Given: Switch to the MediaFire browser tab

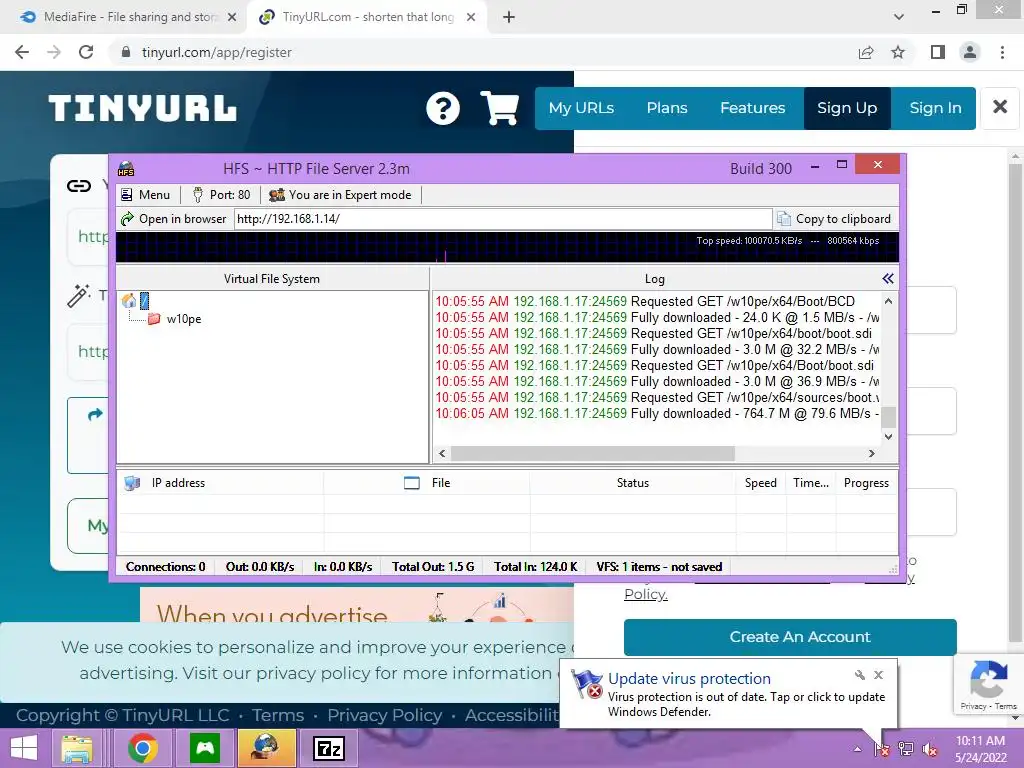Looking at the screenshot, I should coord(124,17).
